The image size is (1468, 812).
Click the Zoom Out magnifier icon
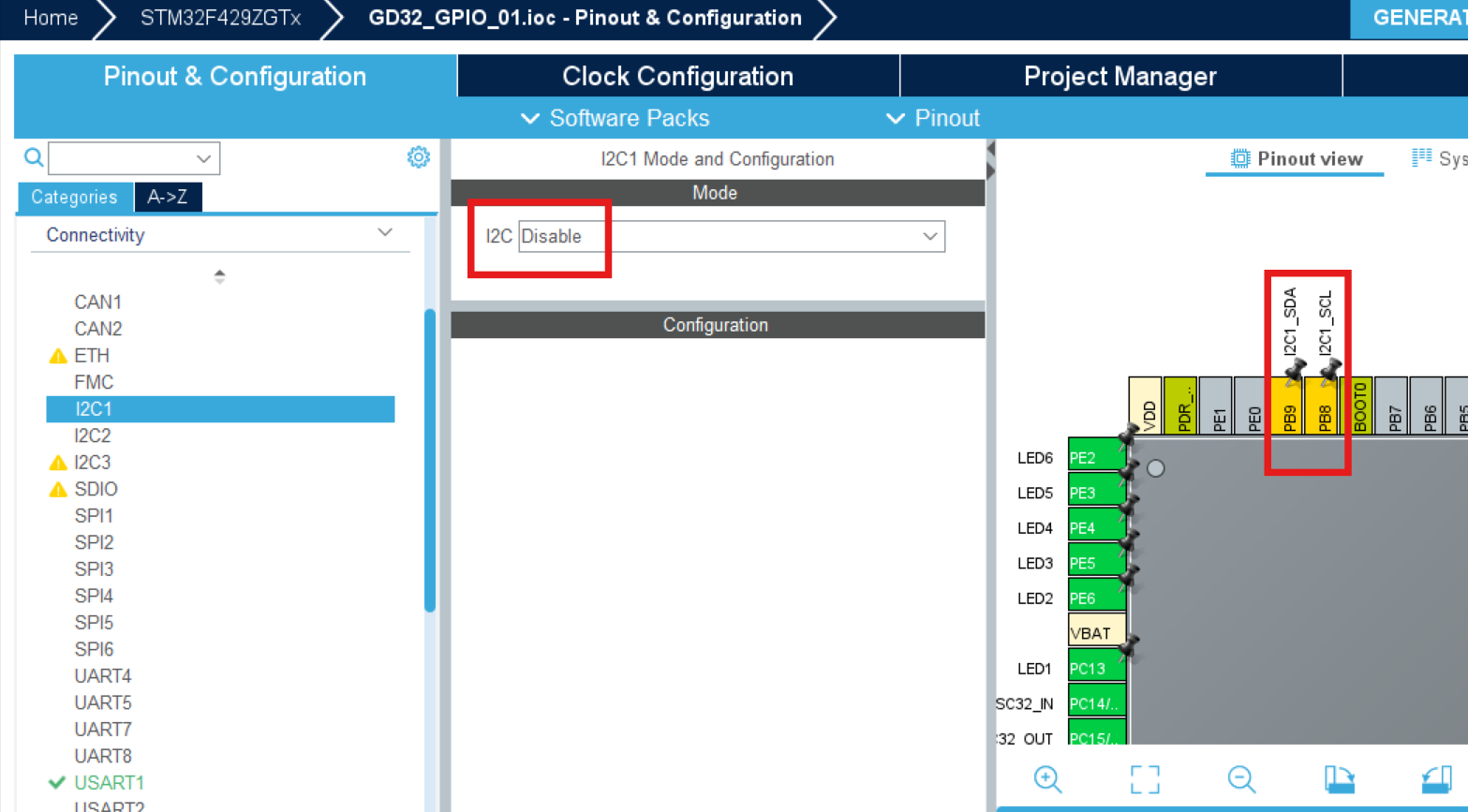pyautogui.click(x=1241, y=779)
